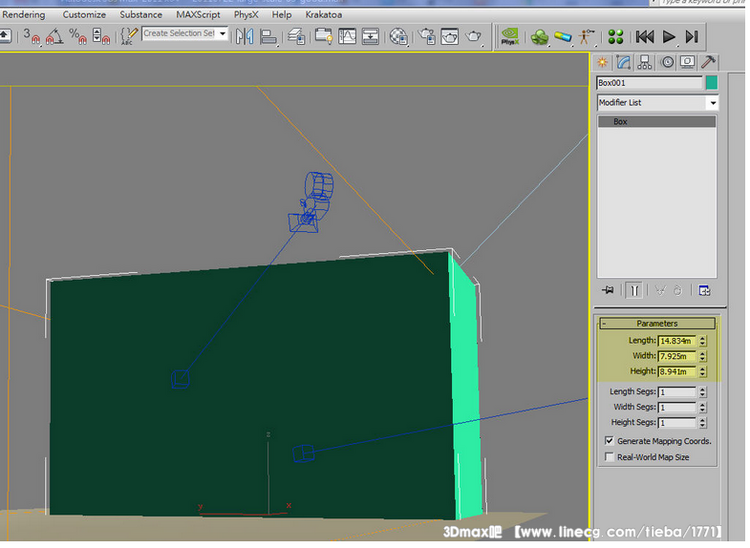Jump to the start of the animation

click(x=645, y=37)
